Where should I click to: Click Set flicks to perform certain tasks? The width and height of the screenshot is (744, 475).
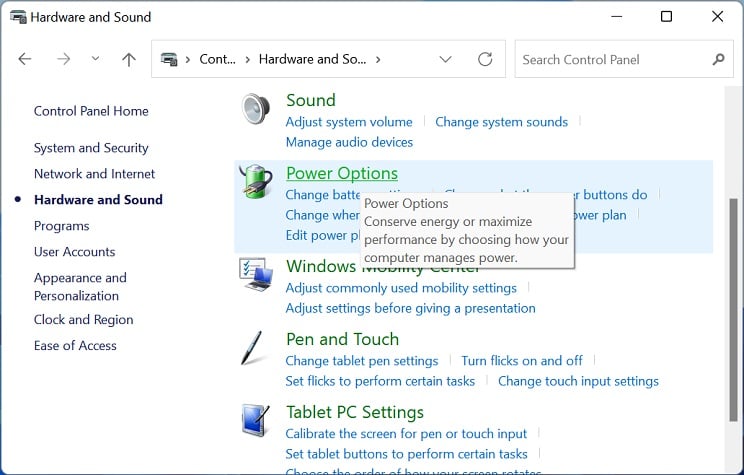380,382
